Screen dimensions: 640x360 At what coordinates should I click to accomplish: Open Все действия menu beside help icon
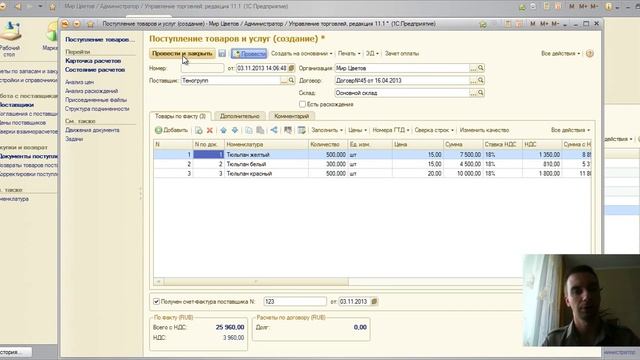pyautogui.click(x=560, y=53)
